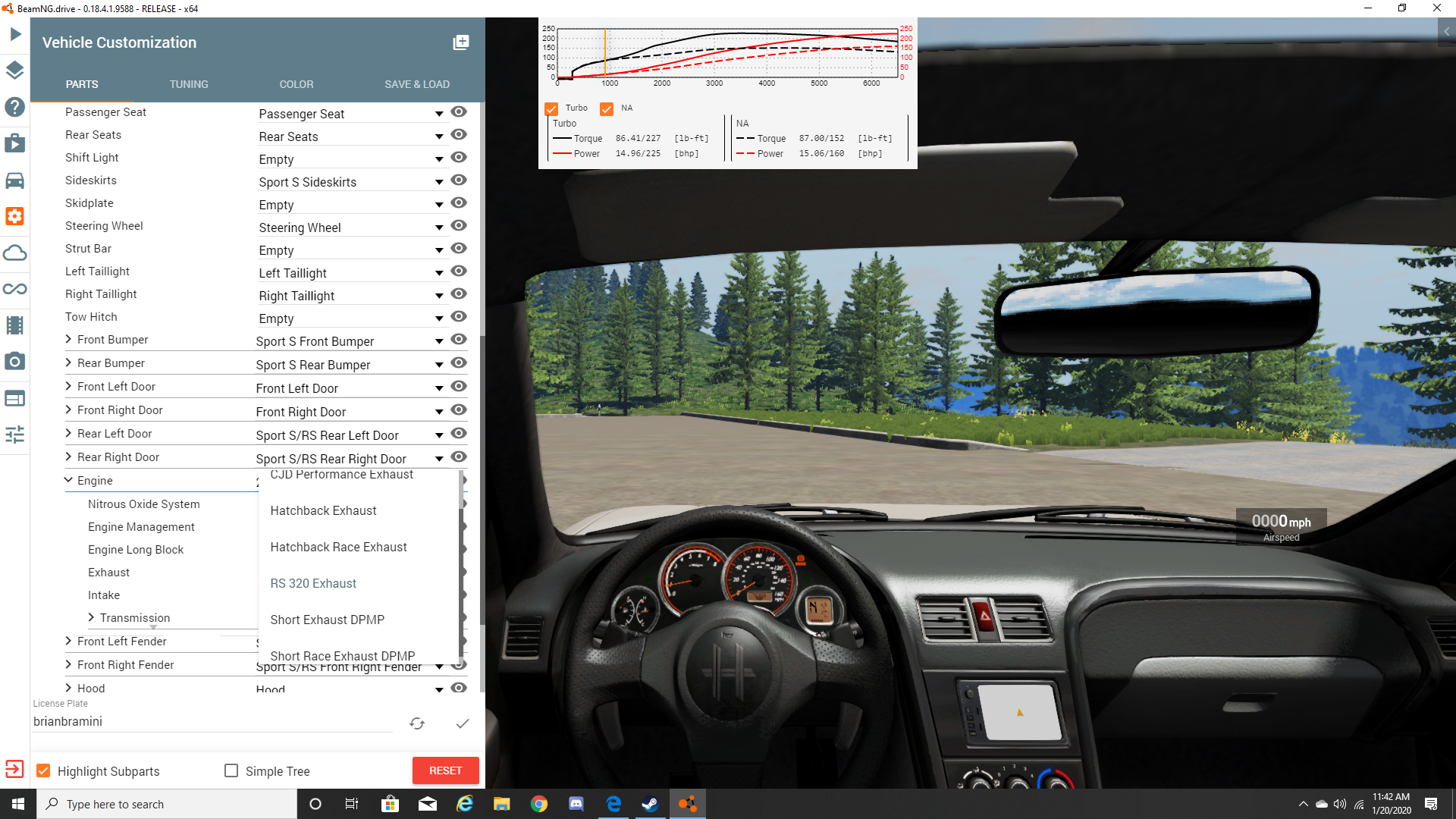This screenshot has width=1456, height=819.
Task: Switch to the TUNING tab
Action: click(x=189, y=84)
